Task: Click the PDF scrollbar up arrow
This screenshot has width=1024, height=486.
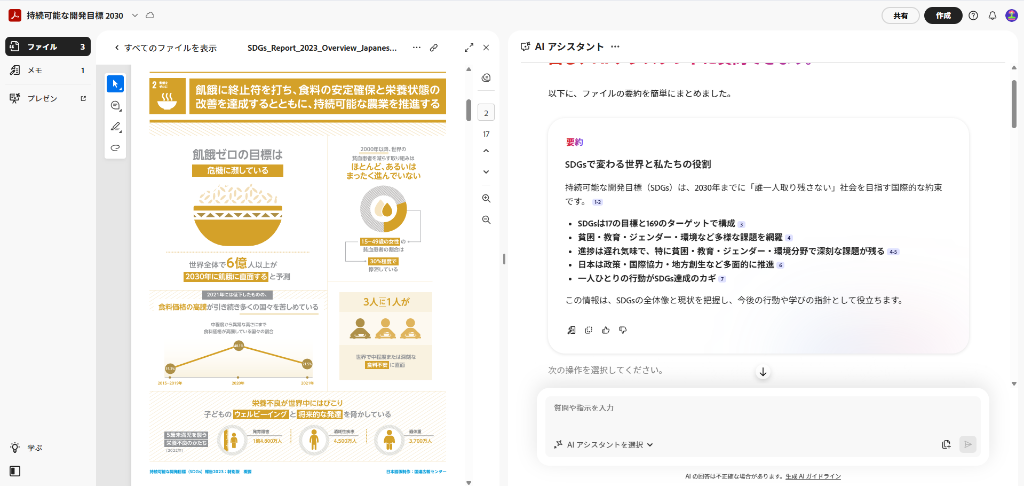Action: click(x=468, y=69)
